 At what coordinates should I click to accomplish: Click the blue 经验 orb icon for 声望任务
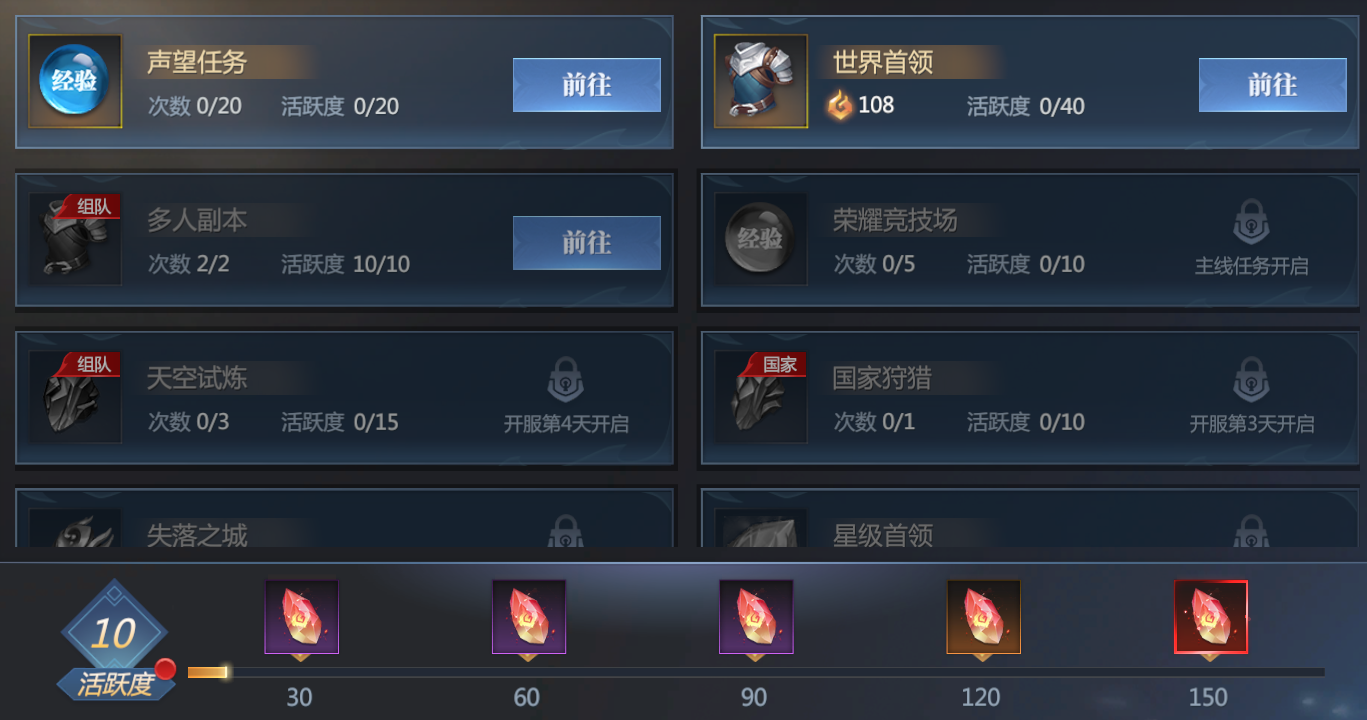click(x=75, y=81)
